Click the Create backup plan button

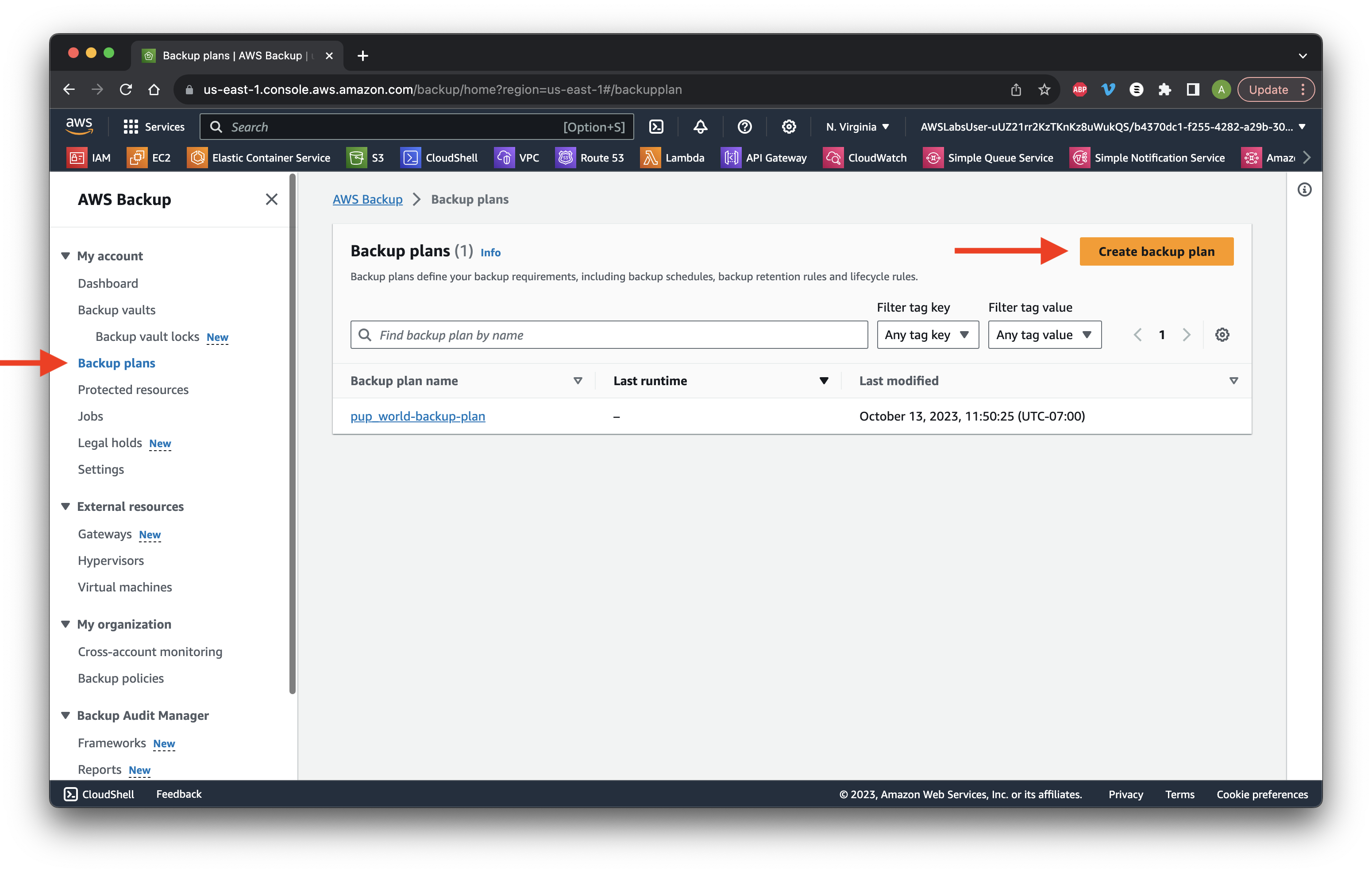pyautogui.click(x=1156, y=251)
